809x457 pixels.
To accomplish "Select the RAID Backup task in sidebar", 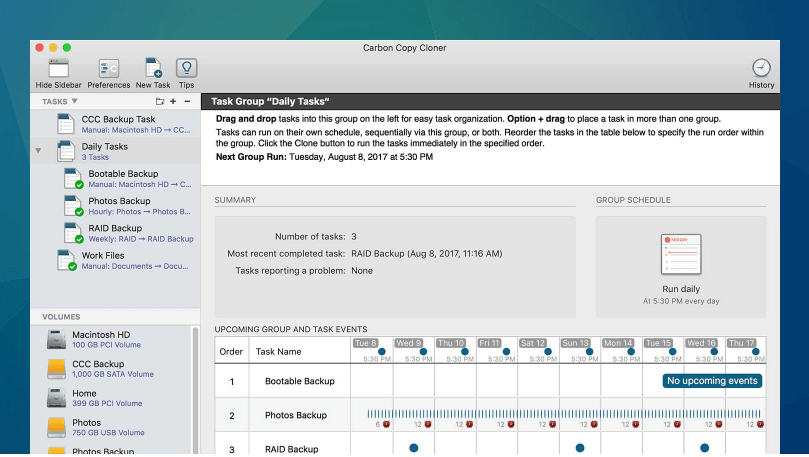I will point(116,233).
